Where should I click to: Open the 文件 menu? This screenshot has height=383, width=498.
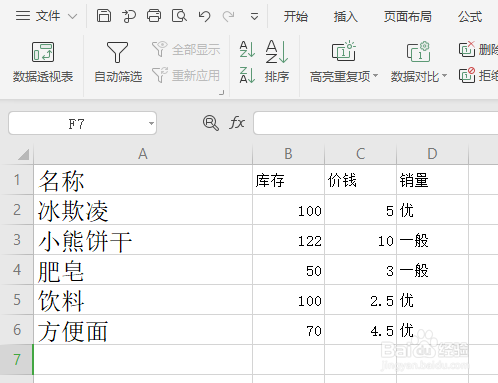point(38,16)
